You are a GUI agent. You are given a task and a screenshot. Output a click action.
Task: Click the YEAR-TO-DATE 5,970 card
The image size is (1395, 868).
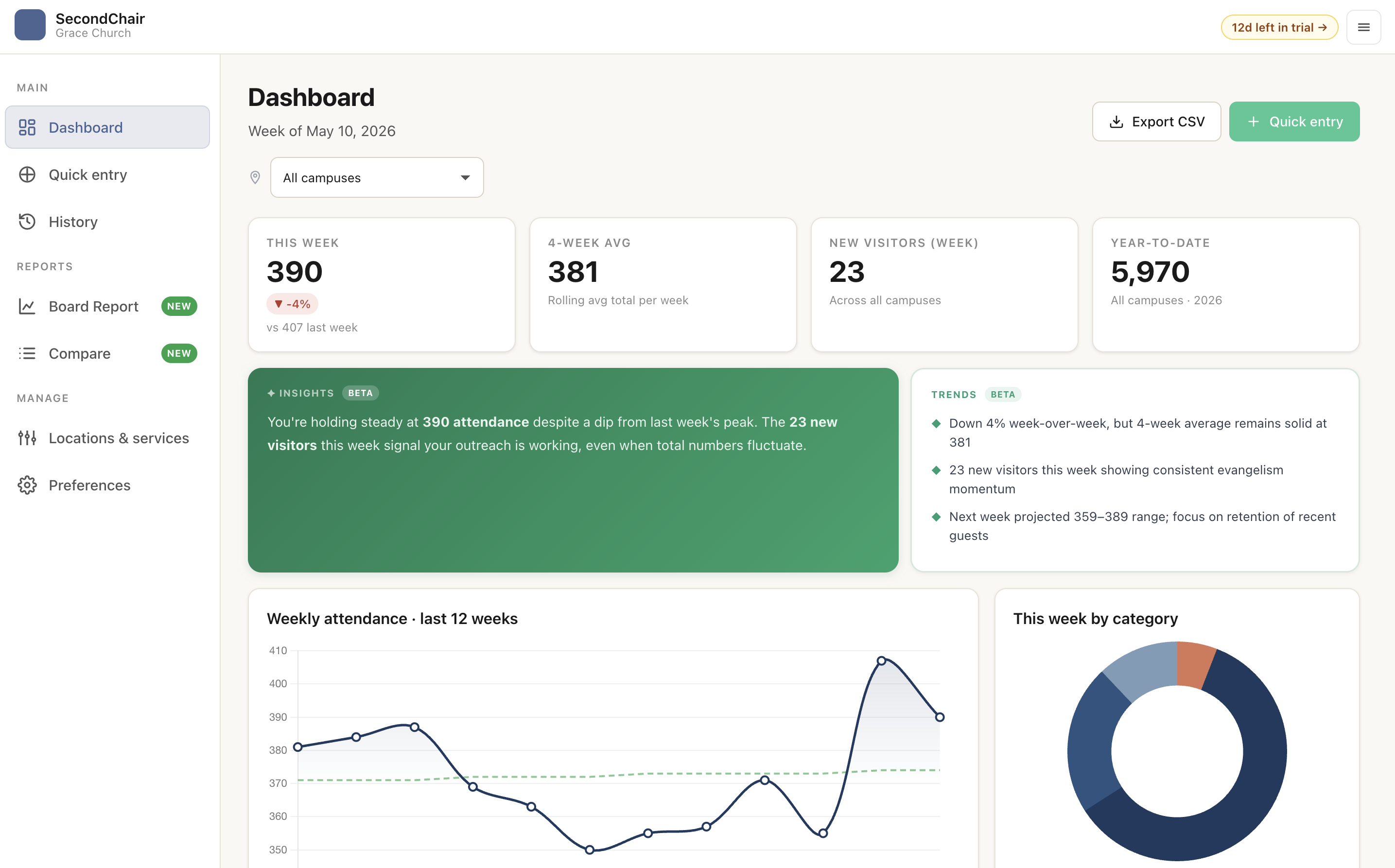(x=1226, y=285)
